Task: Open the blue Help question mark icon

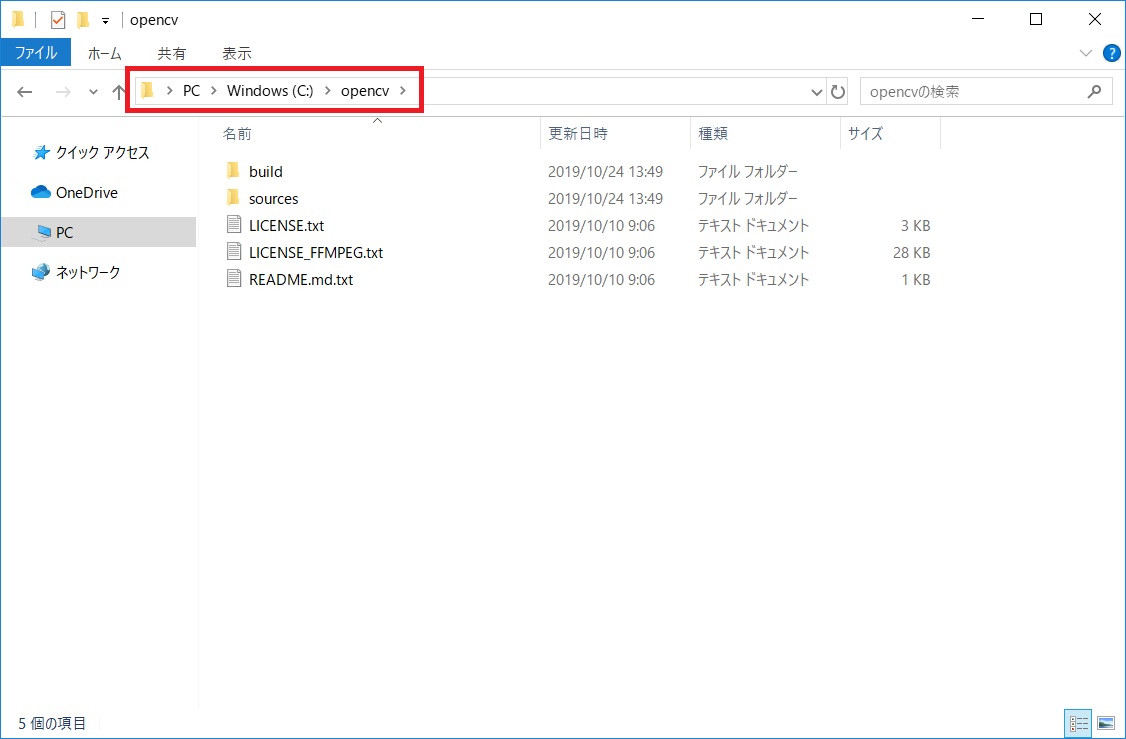Action: [1111, 53]
